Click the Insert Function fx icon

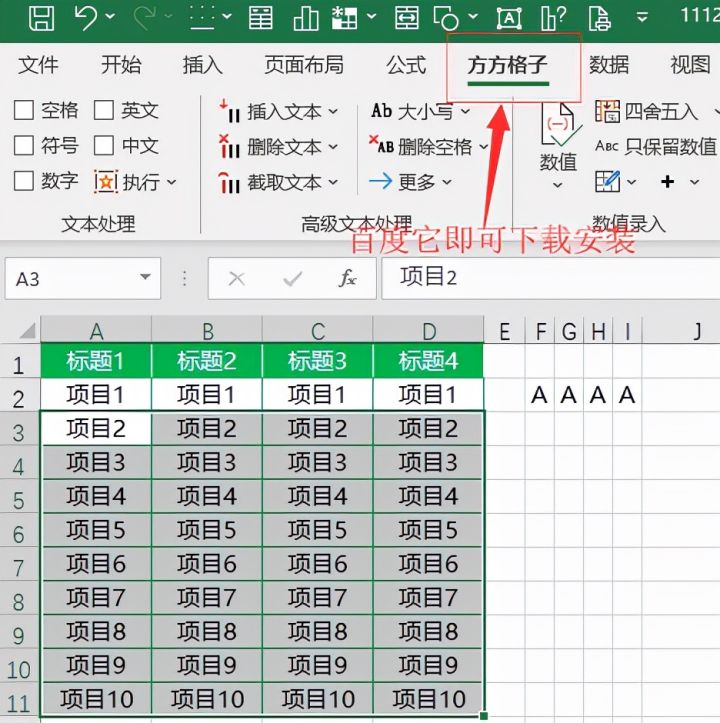[x=347, y=278]
